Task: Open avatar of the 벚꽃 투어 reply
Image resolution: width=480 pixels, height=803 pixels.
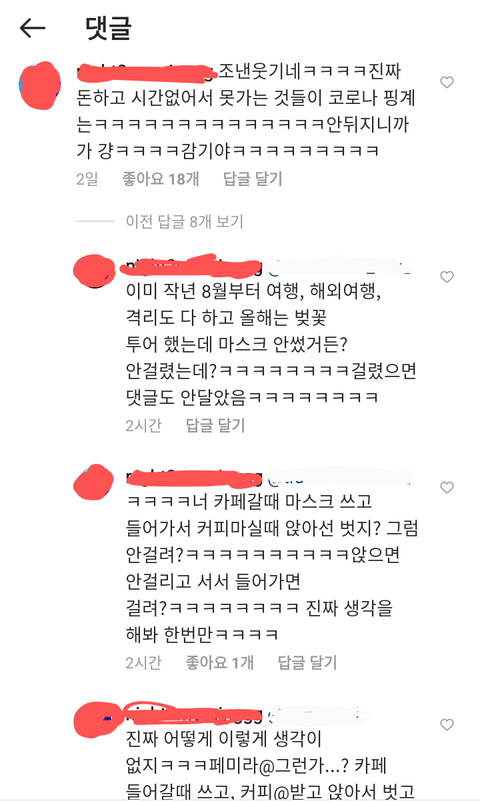Action: point(94,271)
